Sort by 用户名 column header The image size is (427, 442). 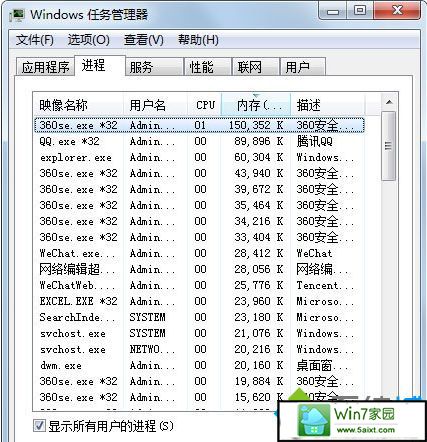tap(155, 105)
